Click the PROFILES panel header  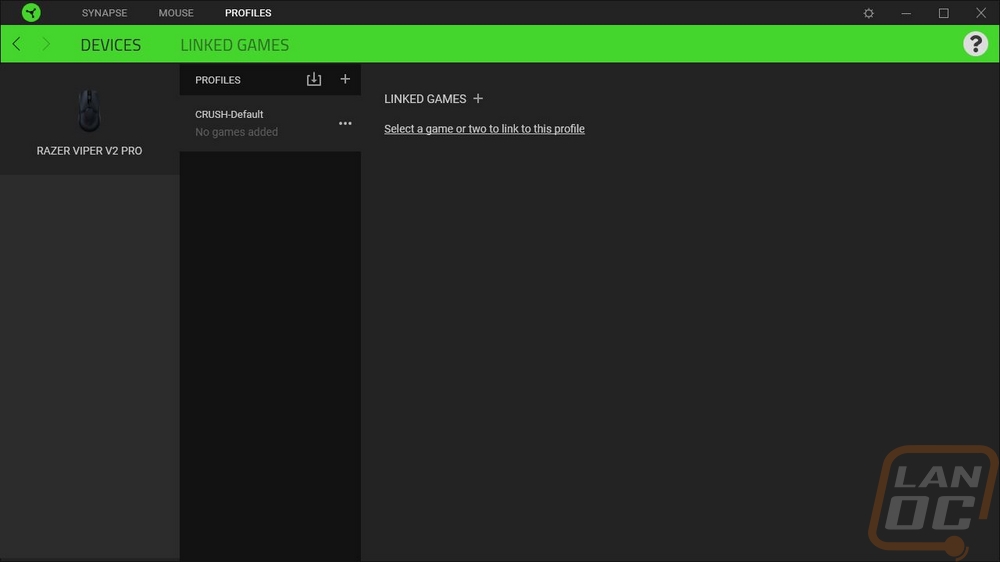(x=217, y=80)
